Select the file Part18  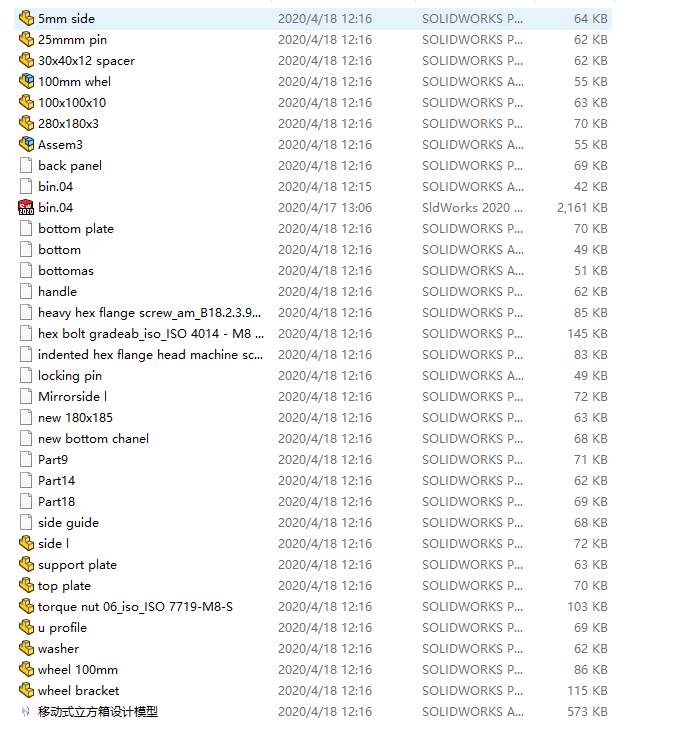coord(56,501)
